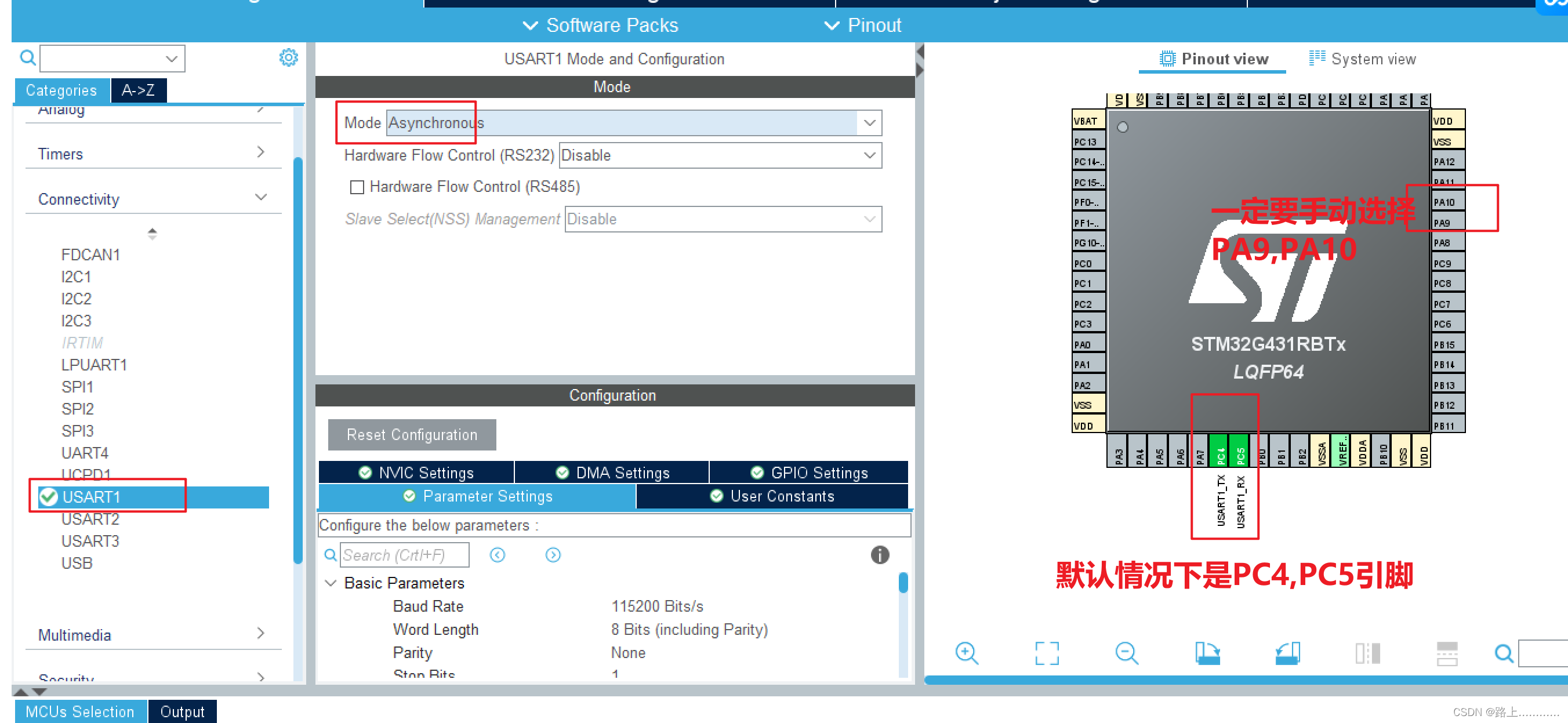This screenshot has width=1568, height=723.
Task: Select SPI1 in the peripheral list
Action: (x=77, y=387)
